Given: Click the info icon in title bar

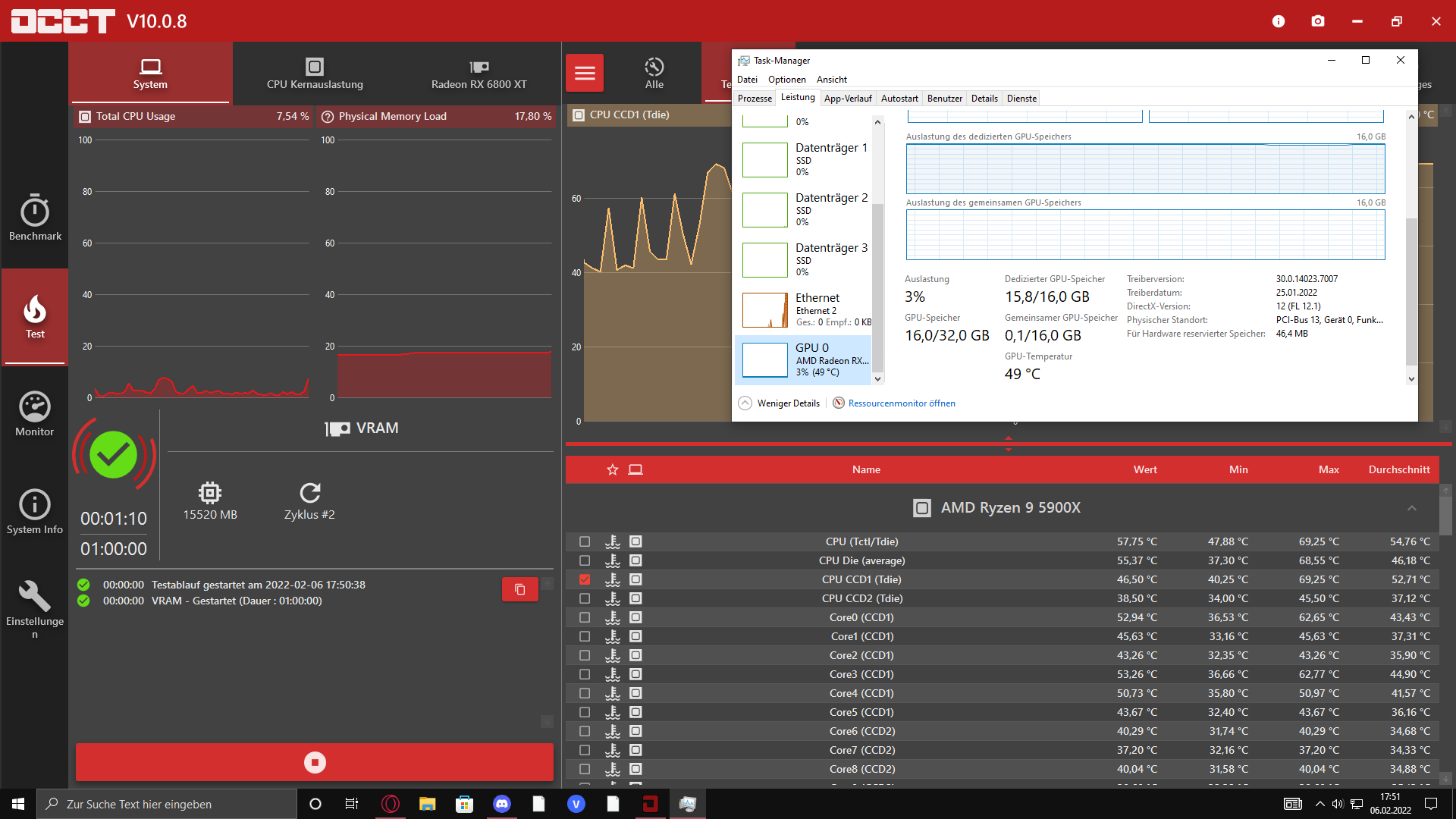Looking at the screenshot, I should (x=1279, y=21).
